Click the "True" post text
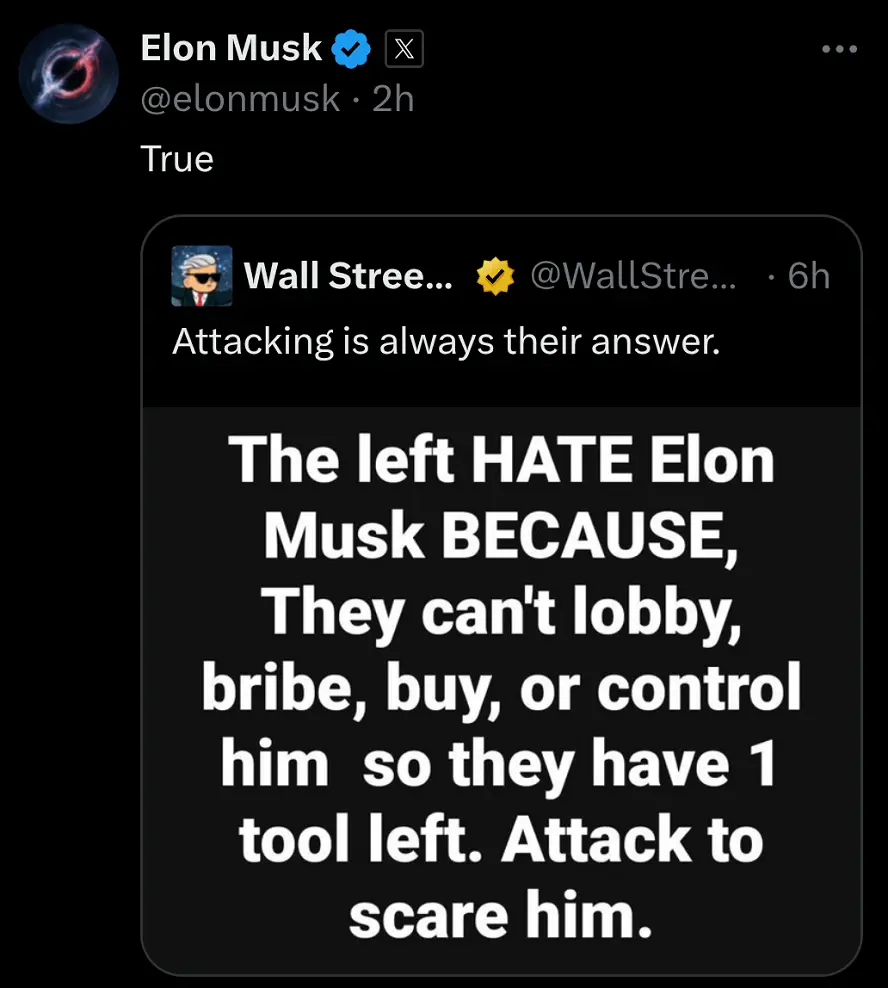Image resolution: width=888 pixels, height=988 pixels. coord(177,159)
